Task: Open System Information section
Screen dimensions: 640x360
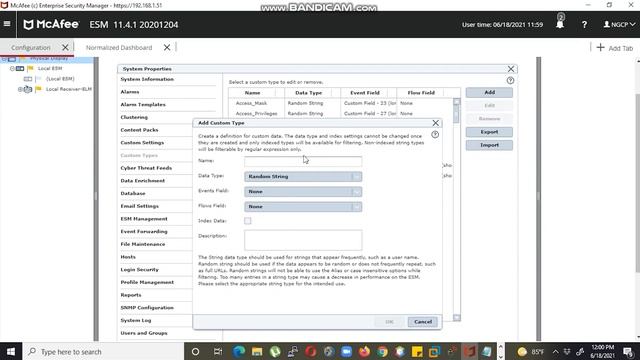Action: point(147,79)
